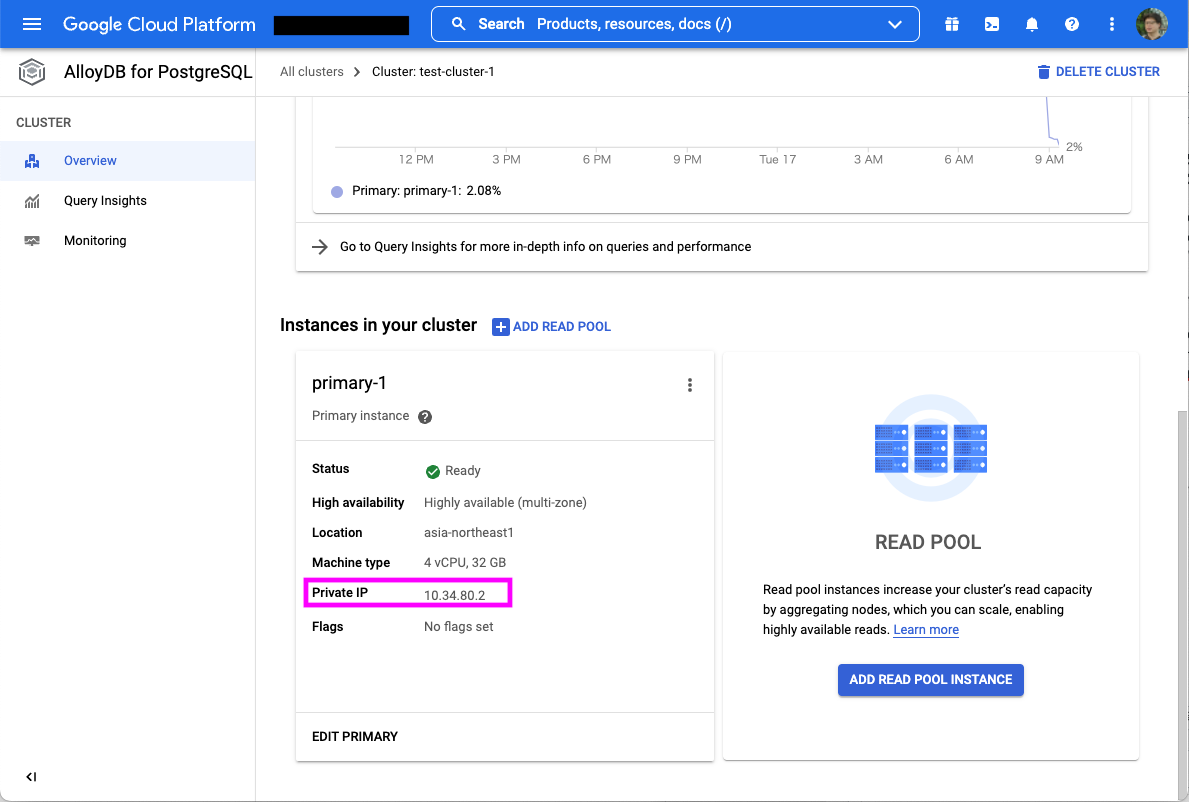Click ADD READ POOL INSTANCE button
Viewport: 1189px width, 802px height.
pos(930,680)
